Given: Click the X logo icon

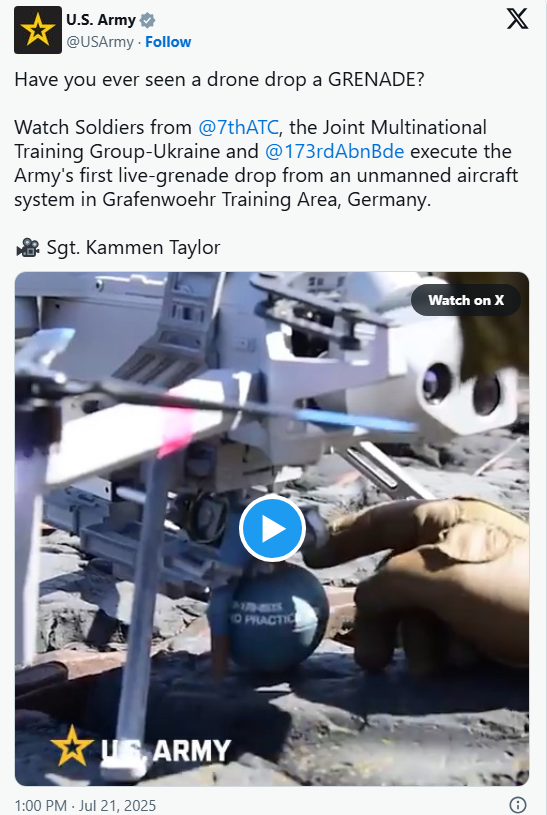Looking at the screenshot, I should point(517,19).
